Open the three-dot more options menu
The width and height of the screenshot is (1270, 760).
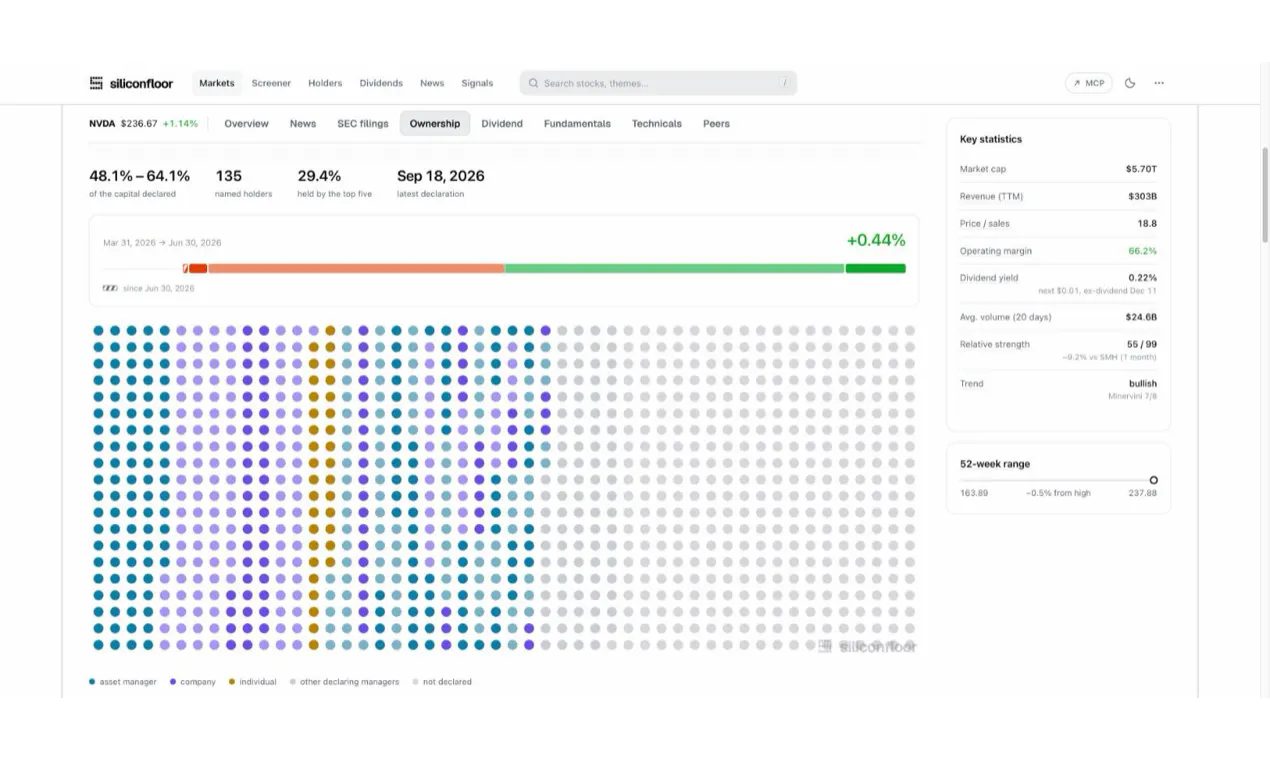1159,83
